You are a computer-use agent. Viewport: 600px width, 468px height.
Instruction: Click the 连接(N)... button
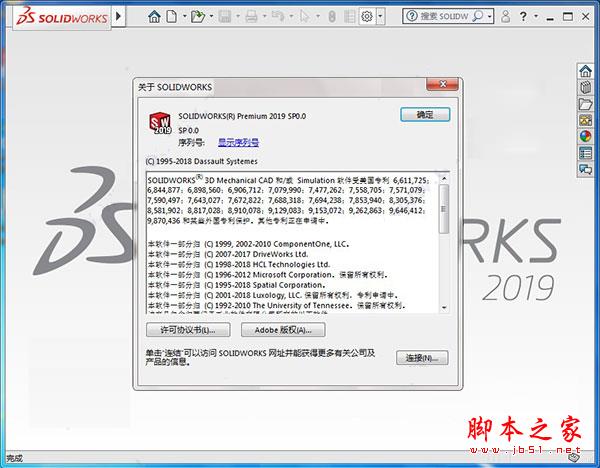pos(422,358)
